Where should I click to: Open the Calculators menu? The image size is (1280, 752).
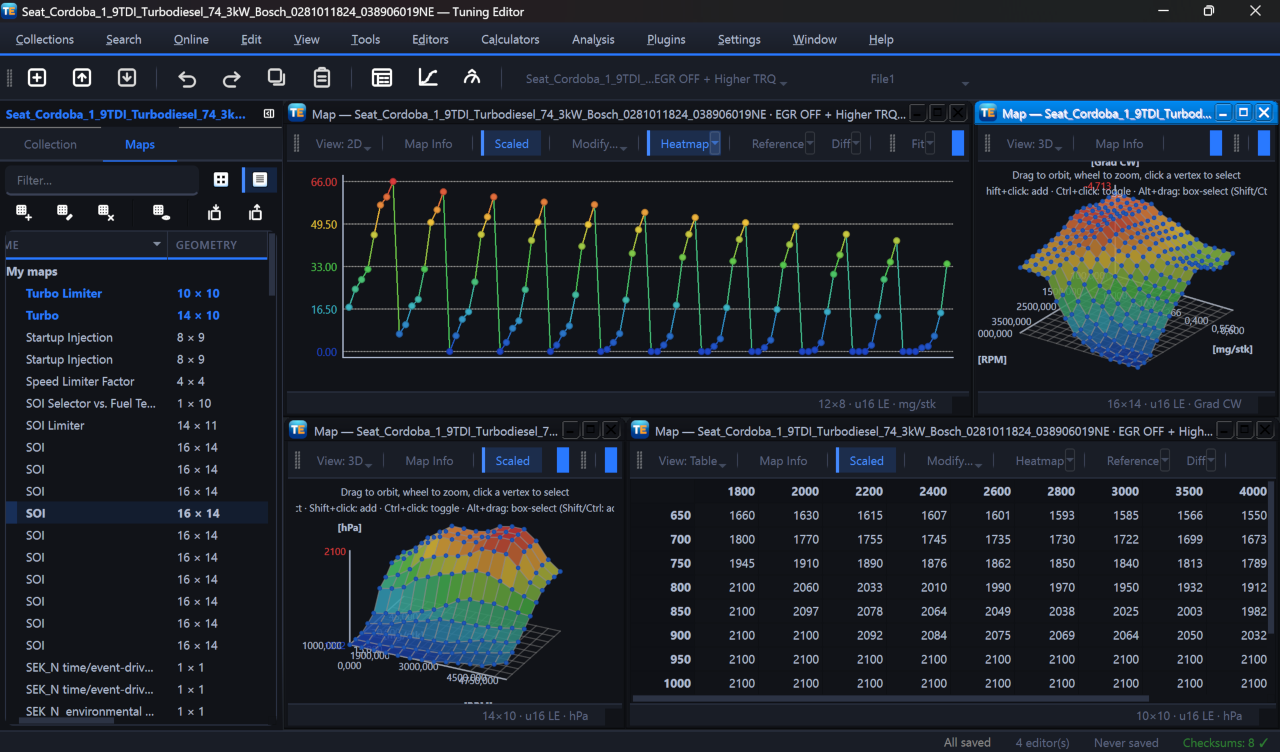510,39
